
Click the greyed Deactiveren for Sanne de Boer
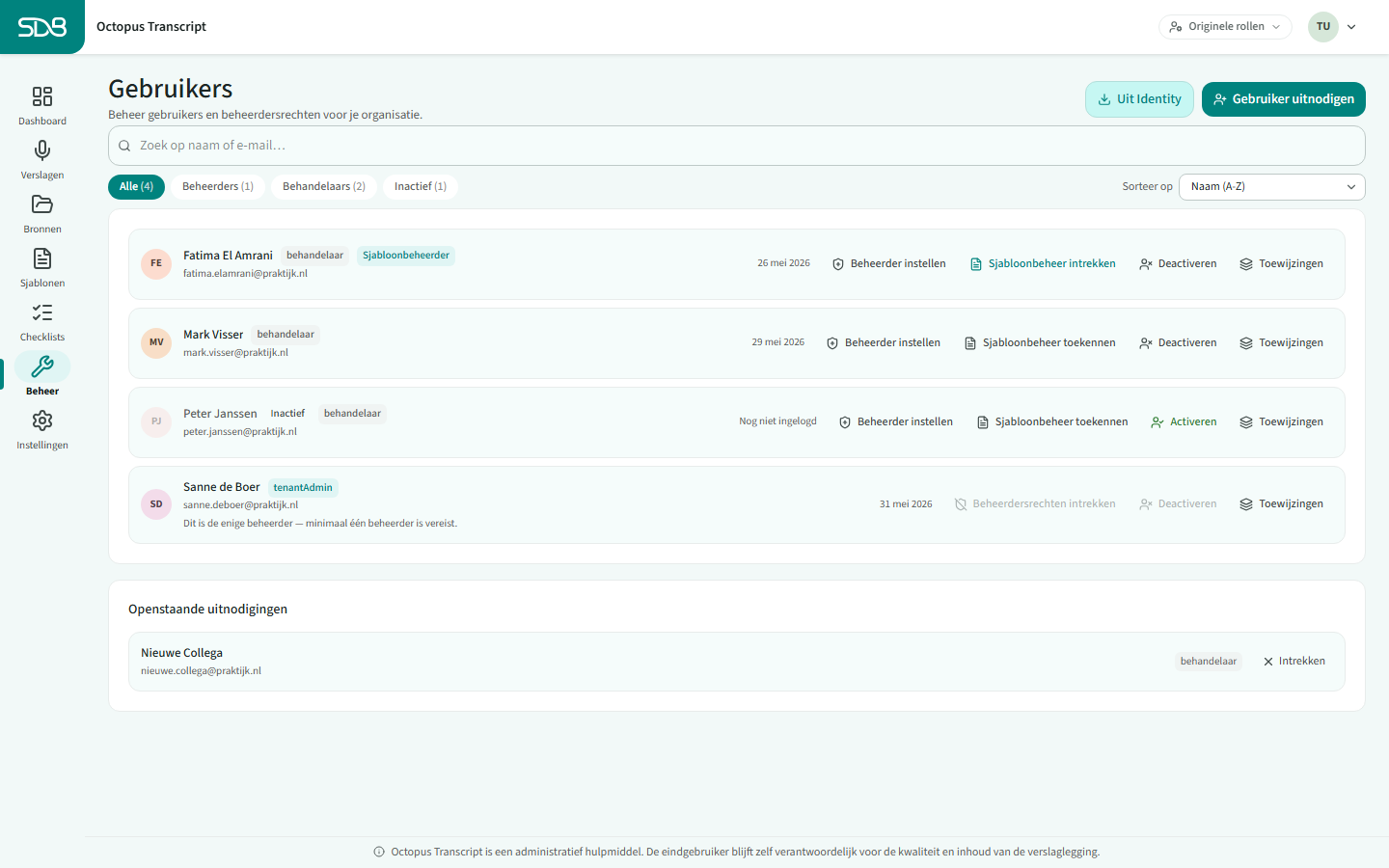tap(1178, 504)
